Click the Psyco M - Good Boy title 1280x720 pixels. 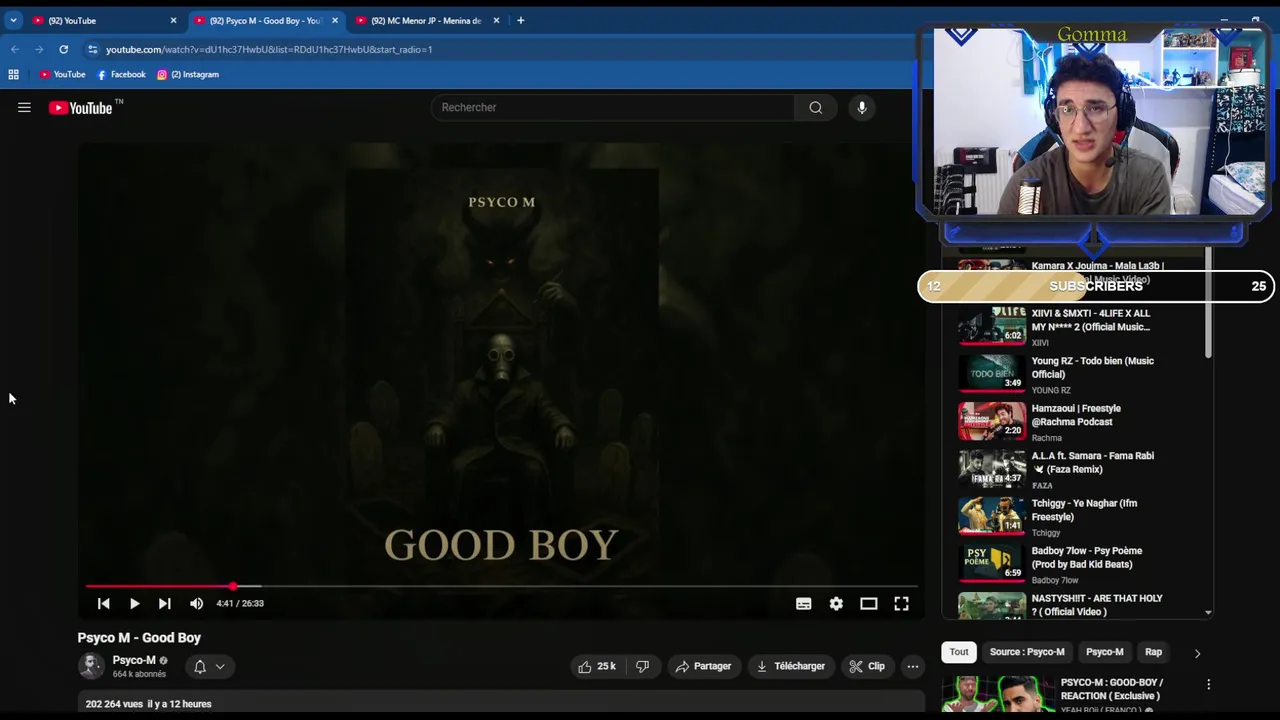click(x=139, y=638)
